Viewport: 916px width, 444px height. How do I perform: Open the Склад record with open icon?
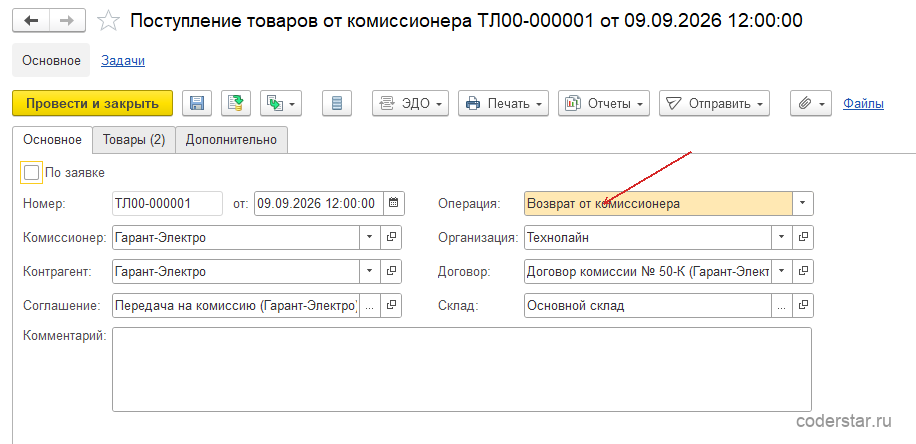[x=803, y=305]
